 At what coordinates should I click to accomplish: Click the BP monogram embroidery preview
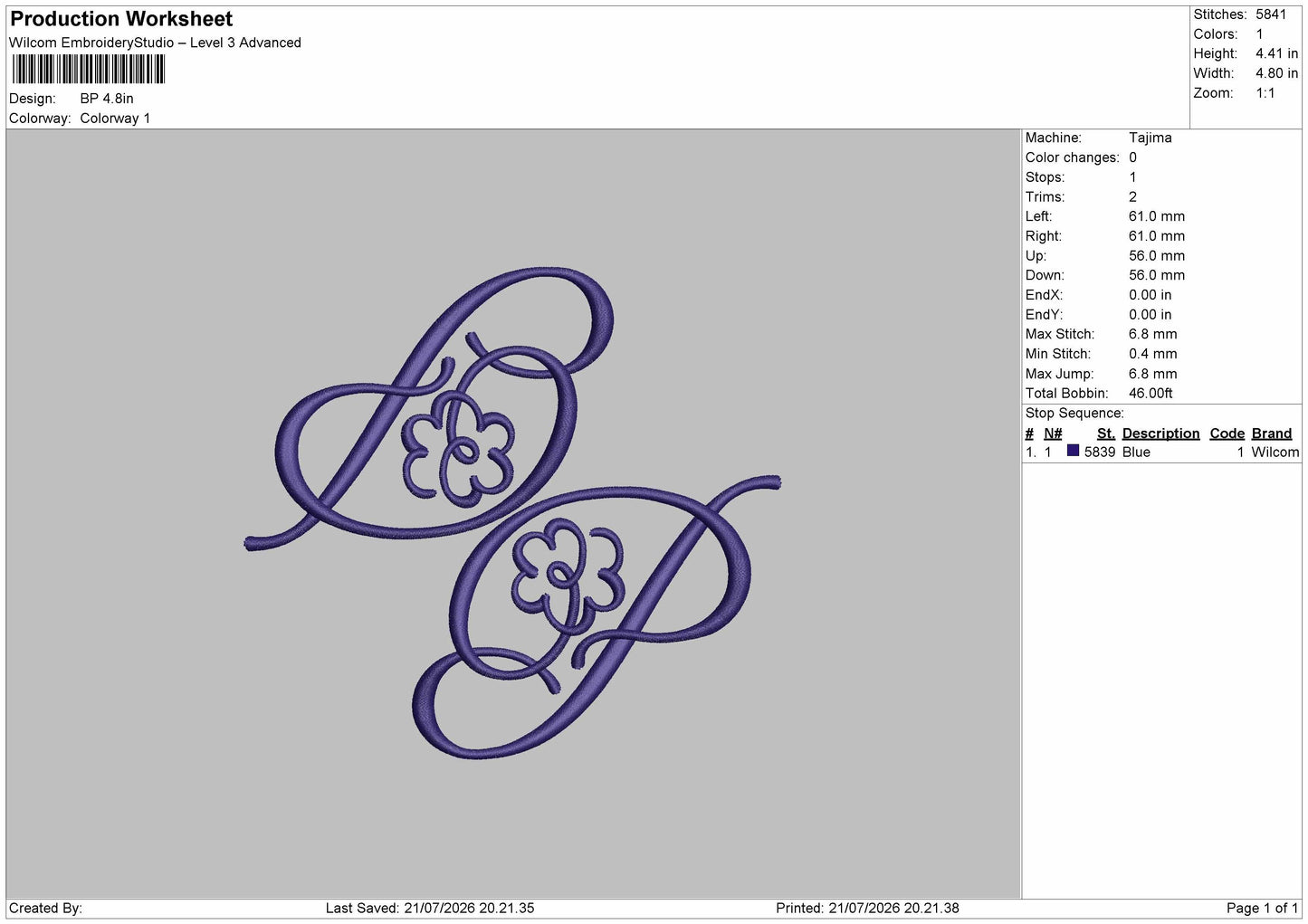(513, 513)
